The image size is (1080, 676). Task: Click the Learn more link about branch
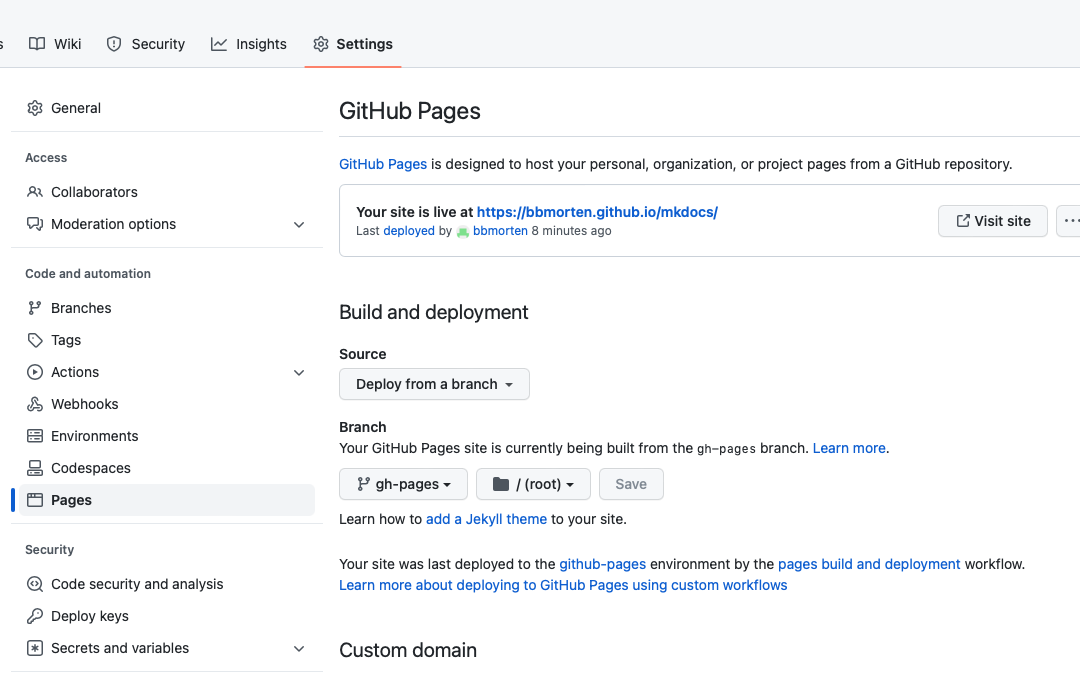click(x=849, y=449)
